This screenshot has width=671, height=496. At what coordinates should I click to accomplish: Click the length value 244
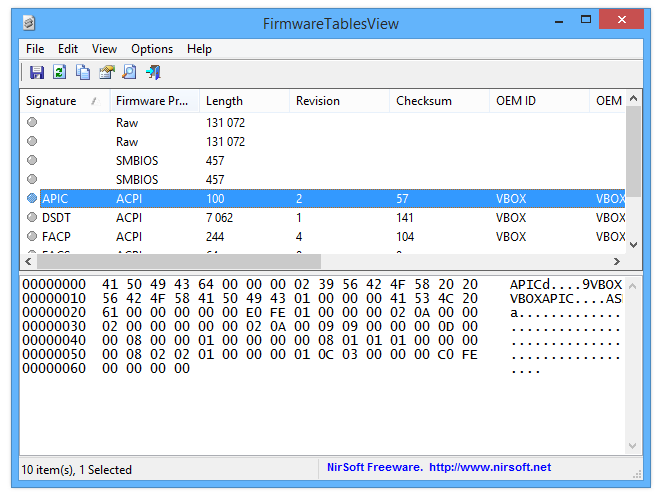[x=215, y=236]
